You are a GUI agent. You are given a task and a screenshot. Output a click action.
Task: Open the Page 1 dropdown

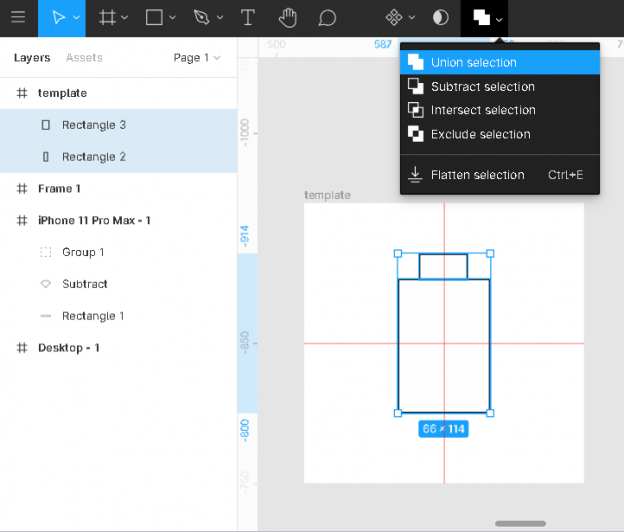point(196,58)
